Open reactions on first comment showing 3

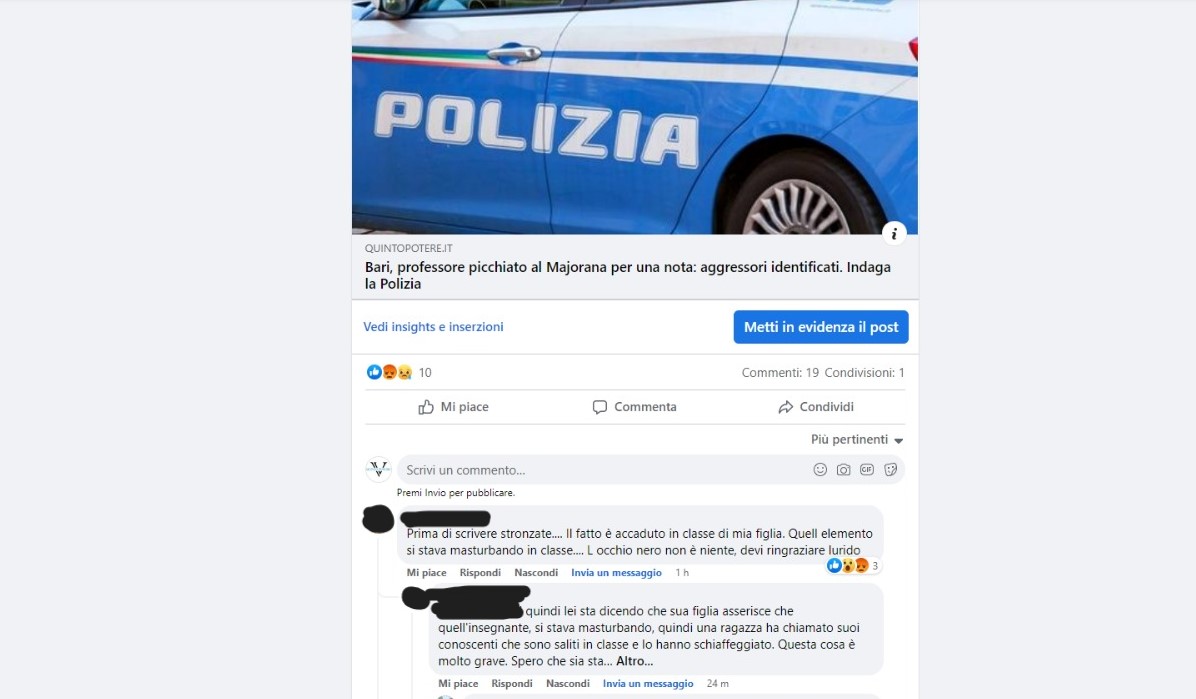pyautogui.click(x=853, y=565)
